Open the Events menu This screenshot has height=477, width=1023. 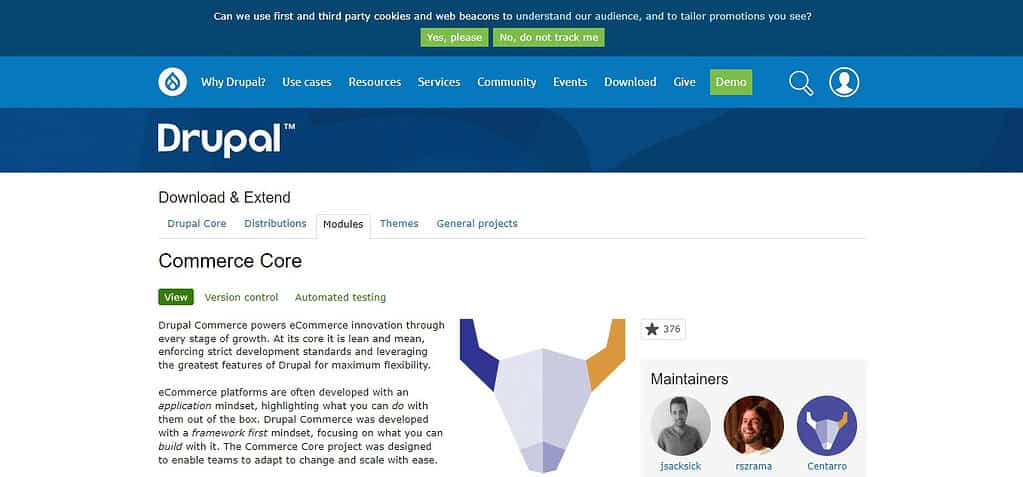click(x=570, y=82)
